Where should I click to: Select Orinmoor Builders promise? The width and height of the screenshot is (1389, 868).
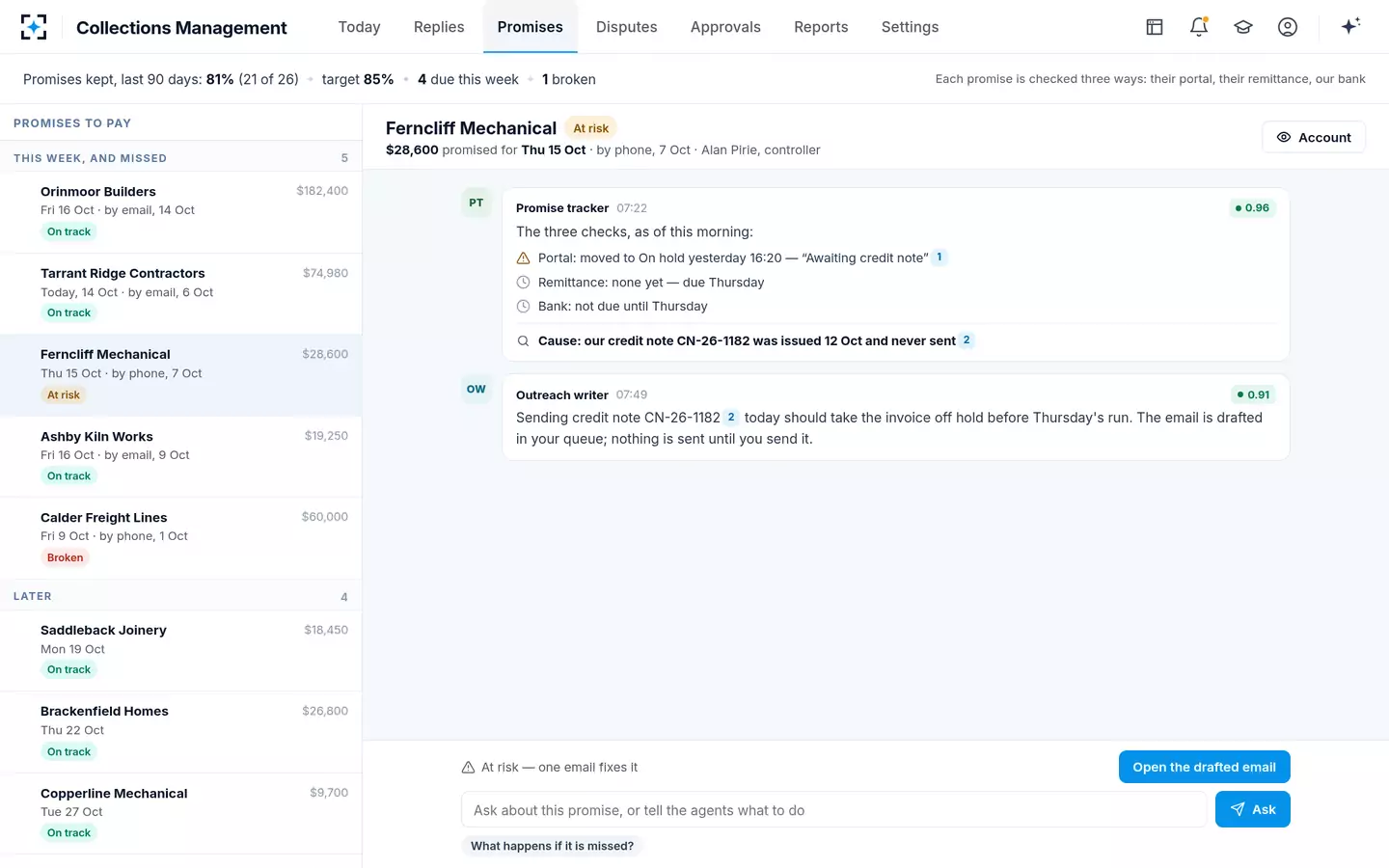pos(180,212)
